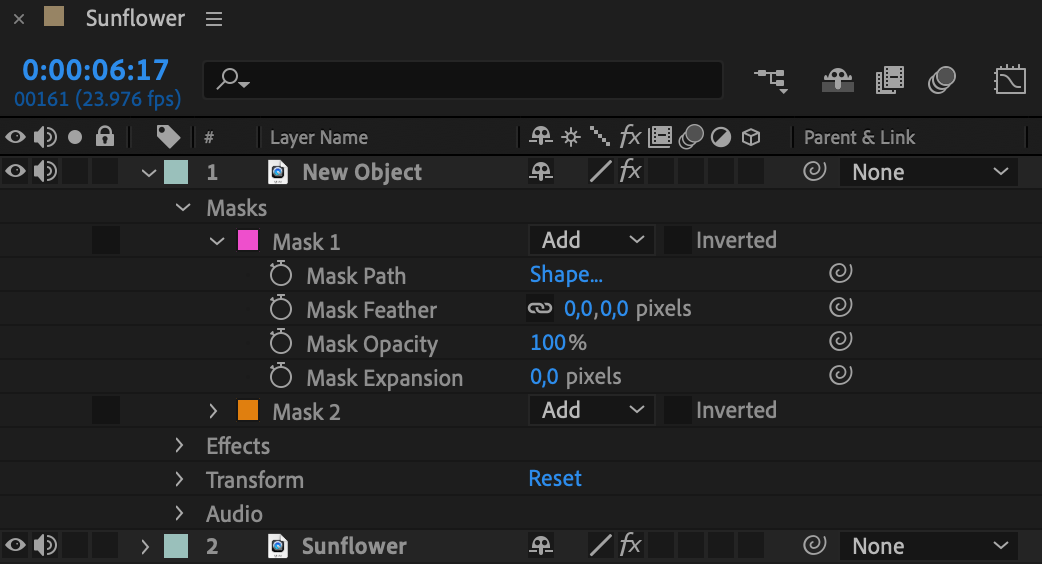
Task: Click Mask Feather constrain proportions link icon
Action: coord(540,308)
